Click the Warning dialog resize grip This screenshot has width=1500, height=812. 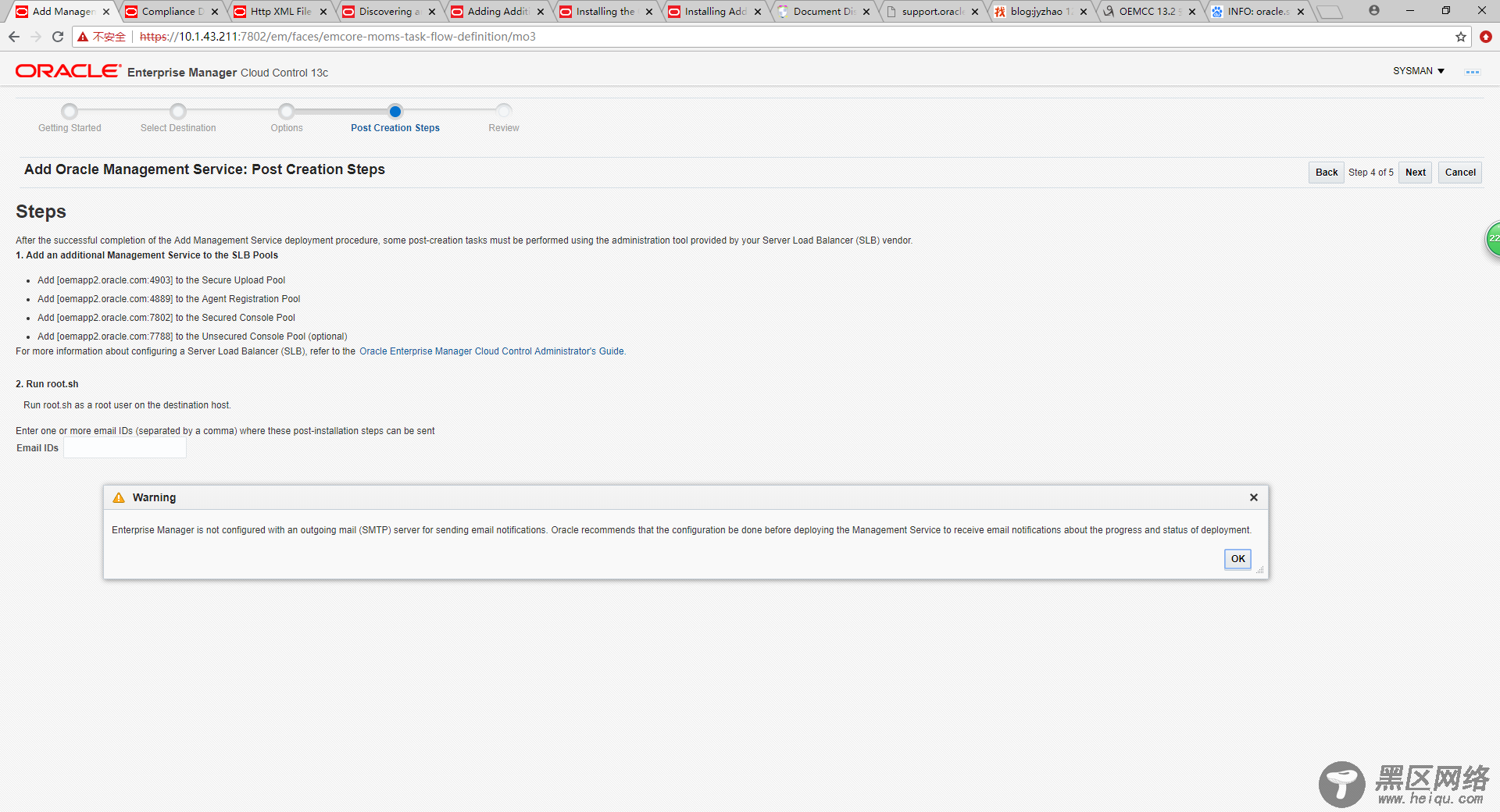click(x=1260, y=571)
